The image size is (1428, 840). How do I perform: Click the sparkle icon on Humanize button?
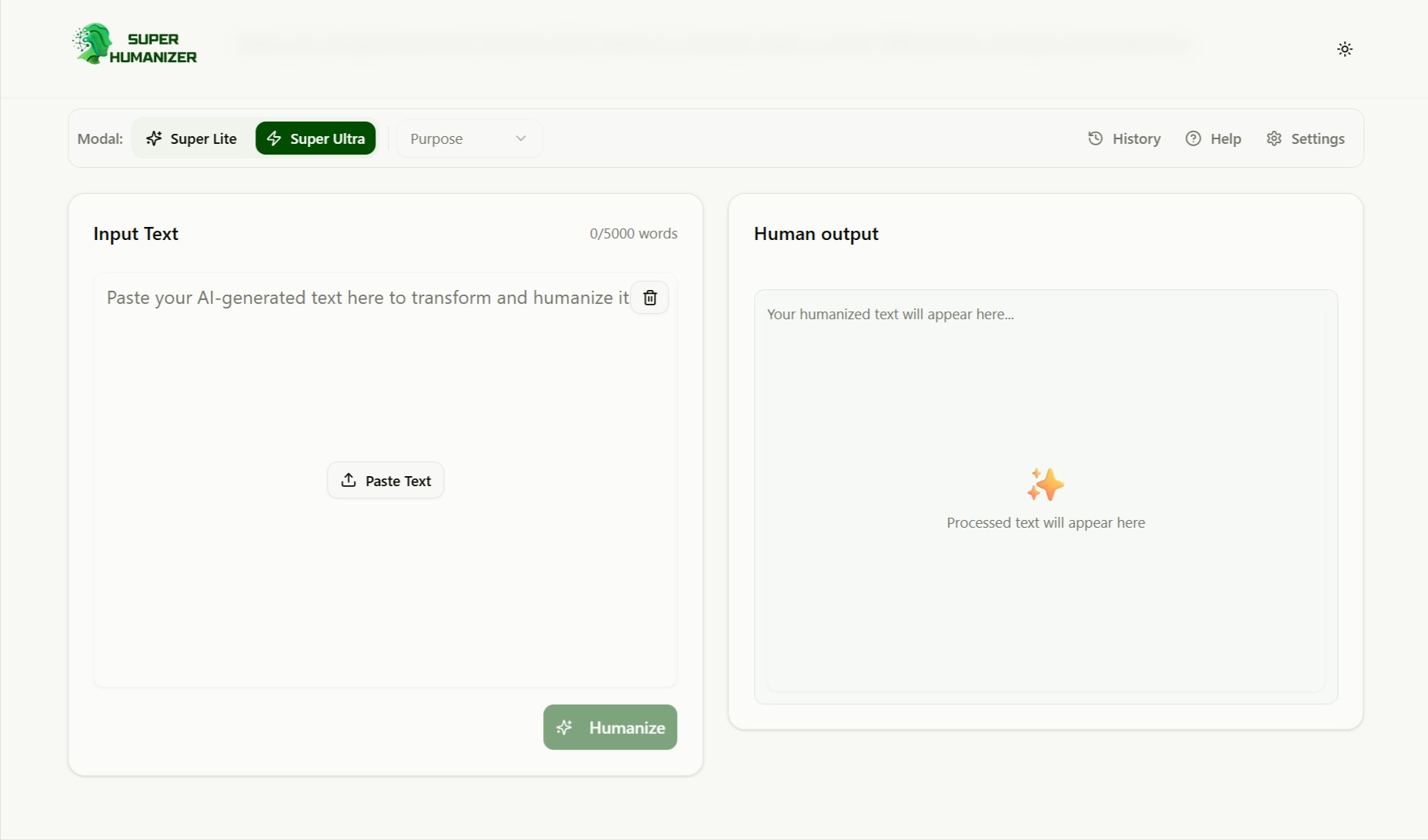click(564, 727)
